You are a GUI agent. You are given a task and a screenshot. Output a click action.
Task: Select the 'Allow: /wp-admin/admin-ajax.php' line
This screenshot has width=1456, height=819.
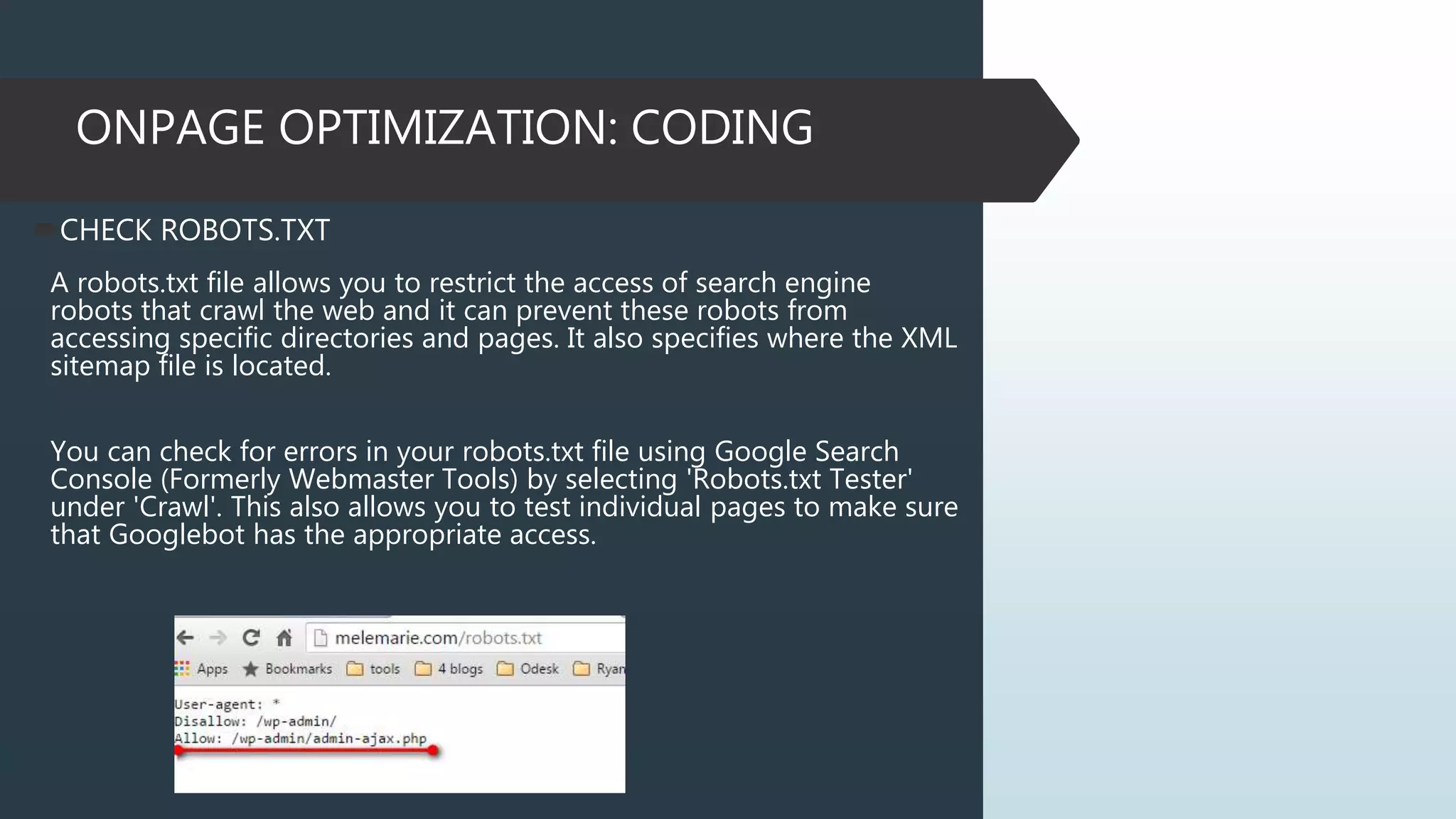click(300, 738)
